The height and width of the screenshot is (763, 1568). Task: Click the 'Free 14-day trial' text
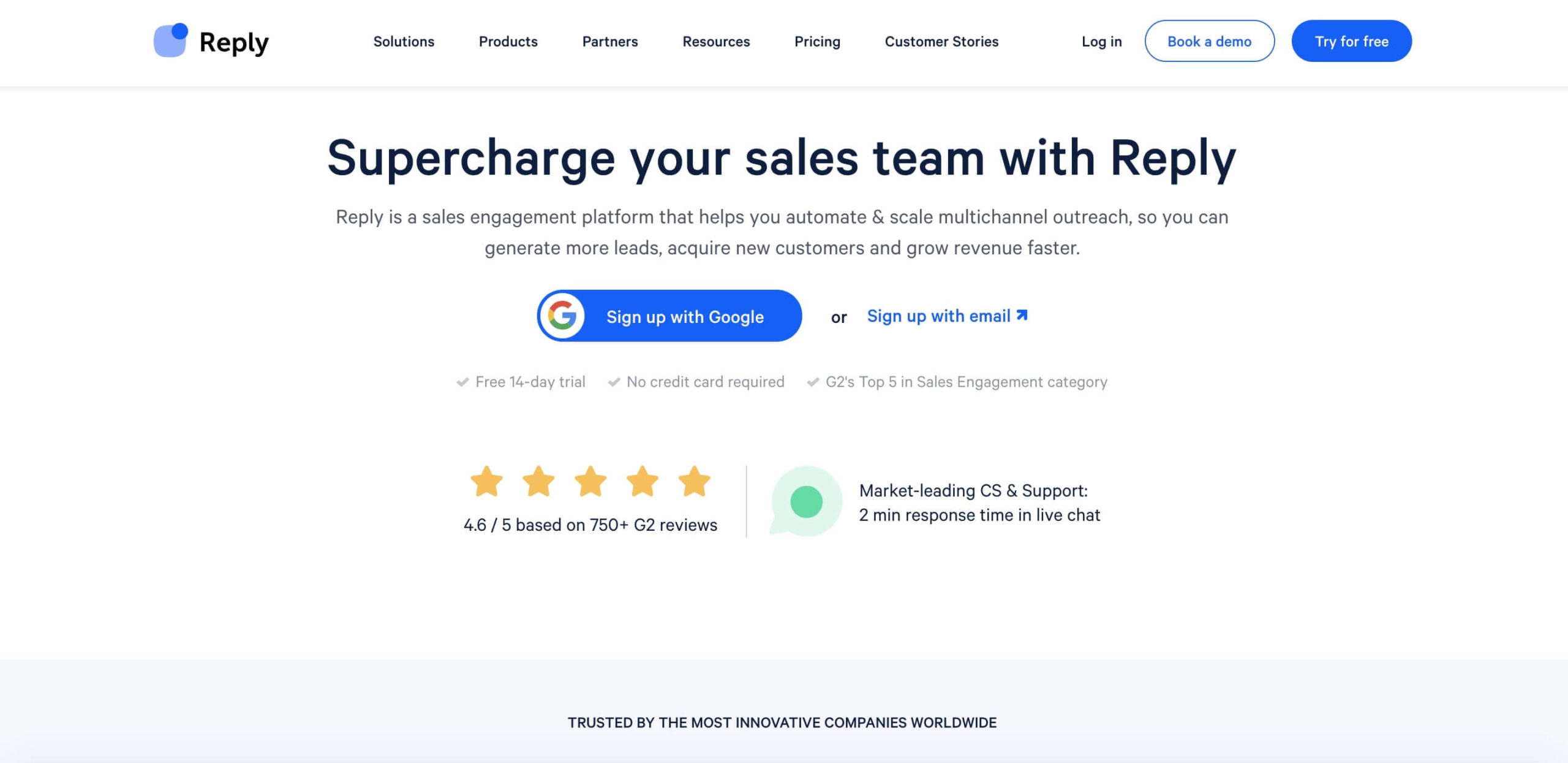pos(530,382)
